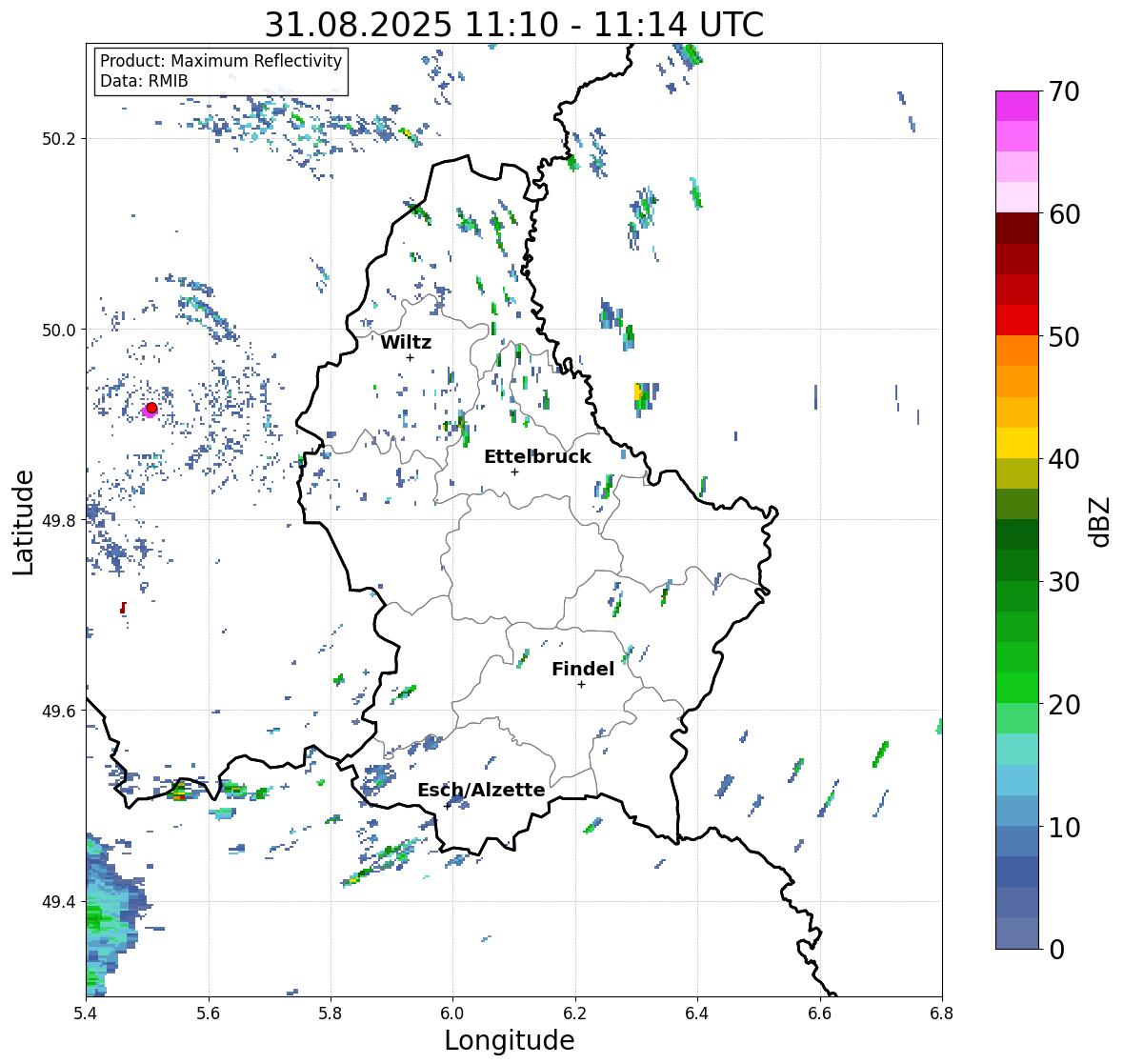This screenshot has height=1064, width=1123.
Task: Click the Latitude axis label
Action: tap(24, 522)
